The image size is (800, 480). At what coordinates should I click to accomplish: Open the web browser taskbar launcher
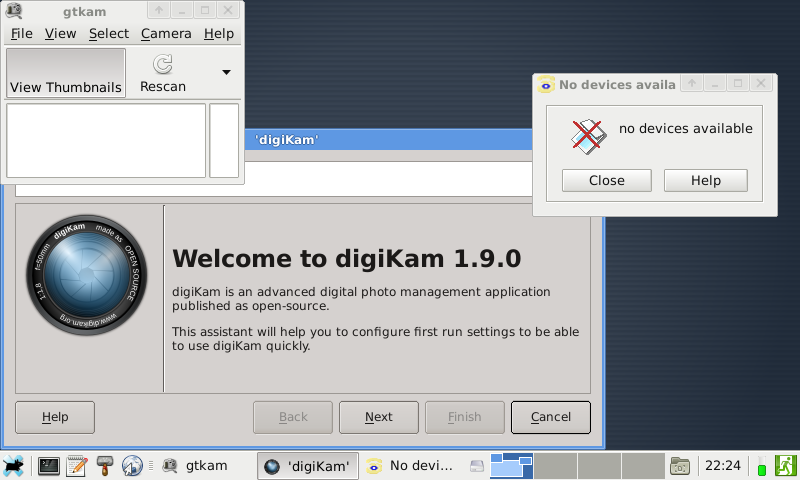pos(132,465)
